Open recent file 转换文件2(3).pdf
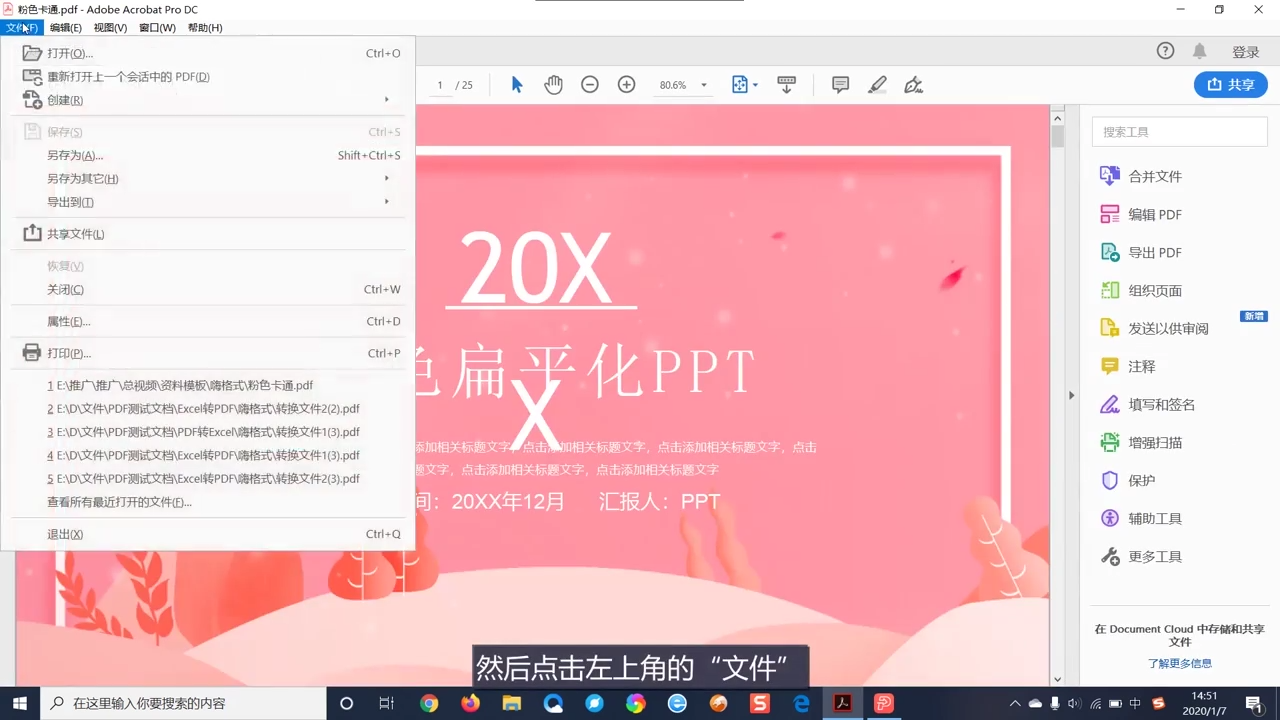 click(209, 478)
